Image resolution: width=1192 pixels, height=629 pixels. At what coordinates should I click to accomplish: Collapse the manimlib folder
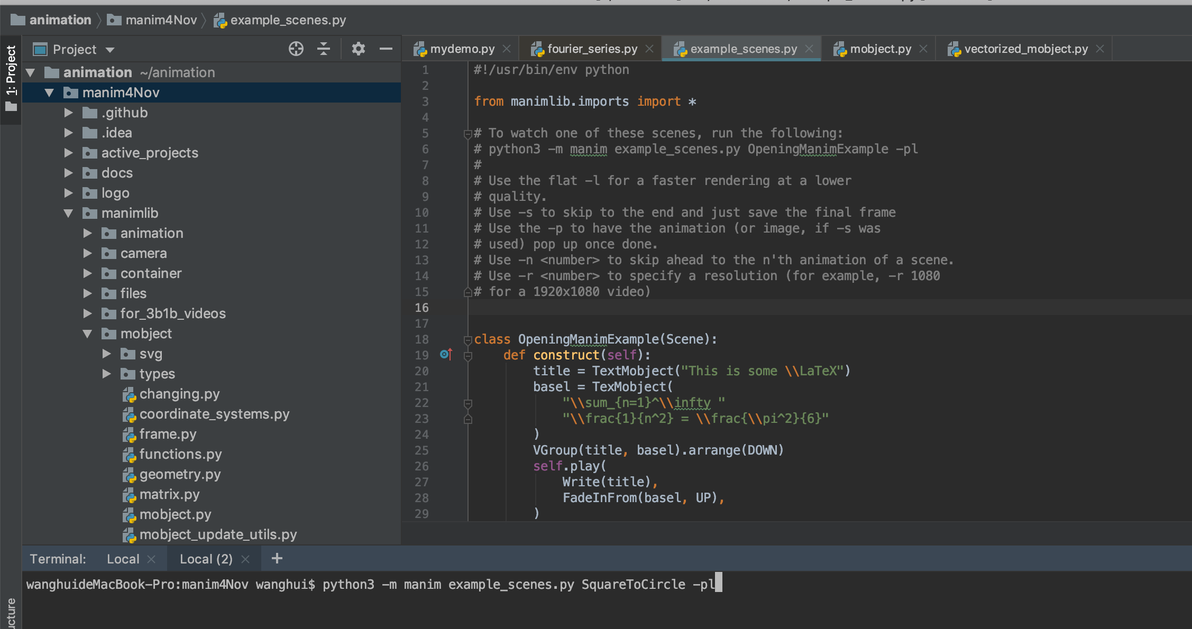pyautogui.click(x=68, y=213)
